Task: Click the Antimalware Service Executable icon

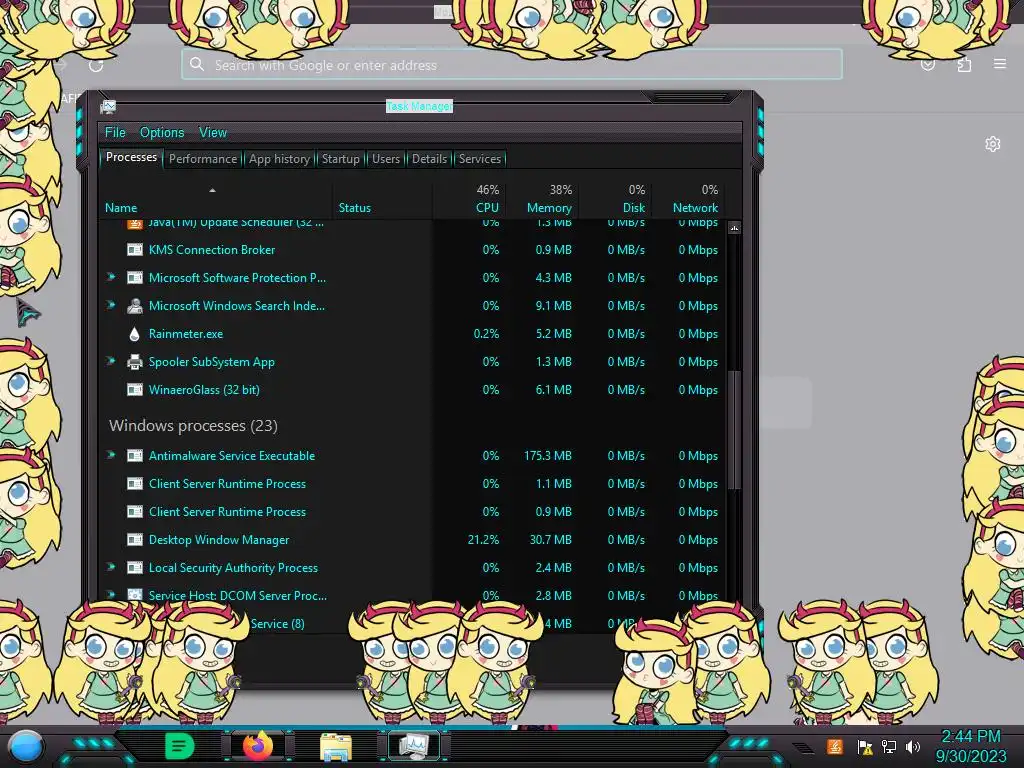Action: [135, 456]
